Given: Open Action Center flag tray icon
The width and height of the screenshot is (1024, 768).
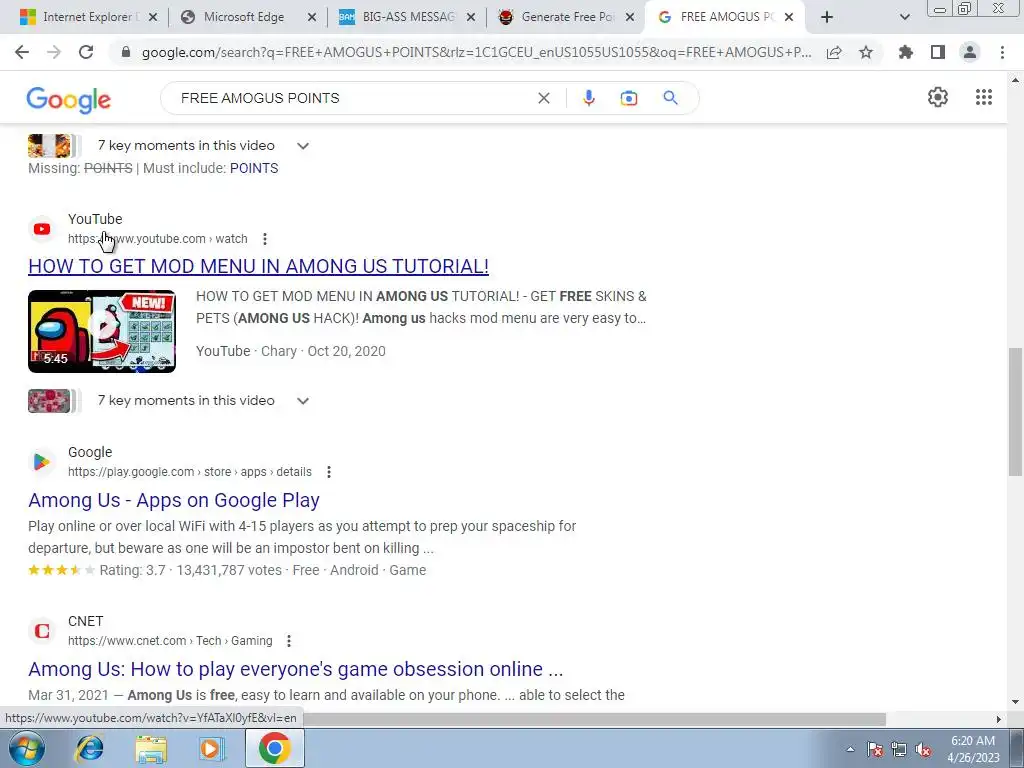Looking at the screenshot, I should point(874,750).
